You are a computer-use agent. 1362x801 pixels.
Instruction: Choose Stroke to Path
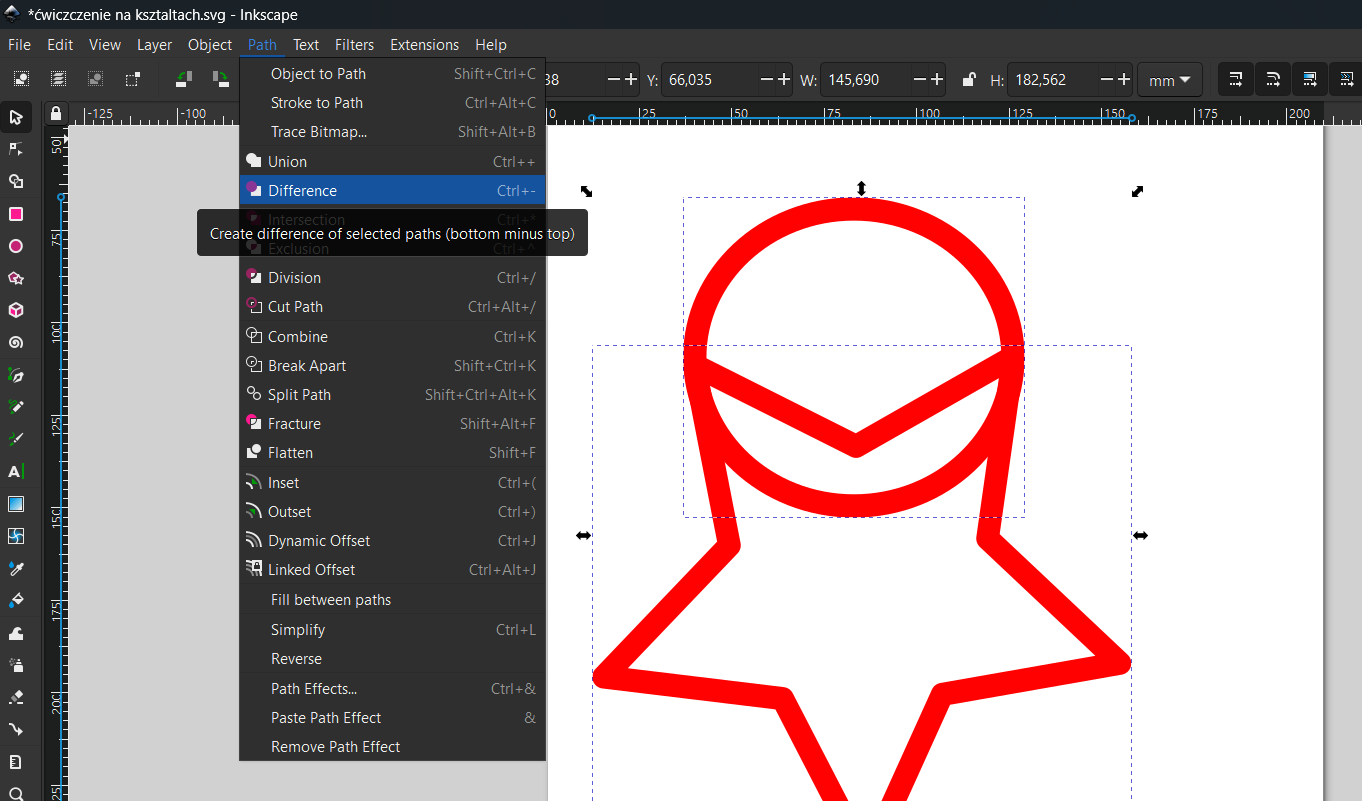tap(392, 102)
